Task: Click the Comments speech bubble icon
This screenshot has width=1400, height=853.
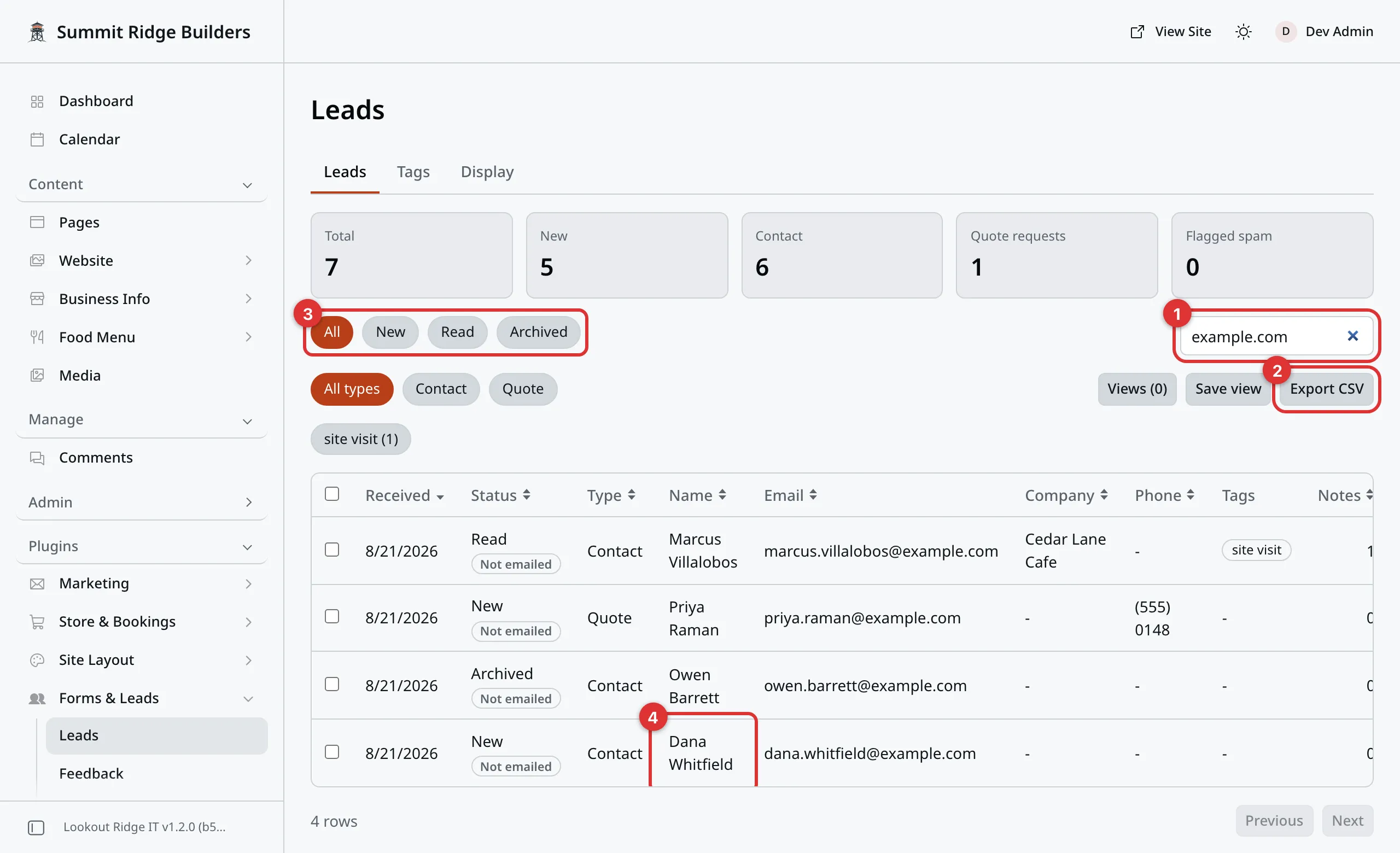Action: point(37,458)
